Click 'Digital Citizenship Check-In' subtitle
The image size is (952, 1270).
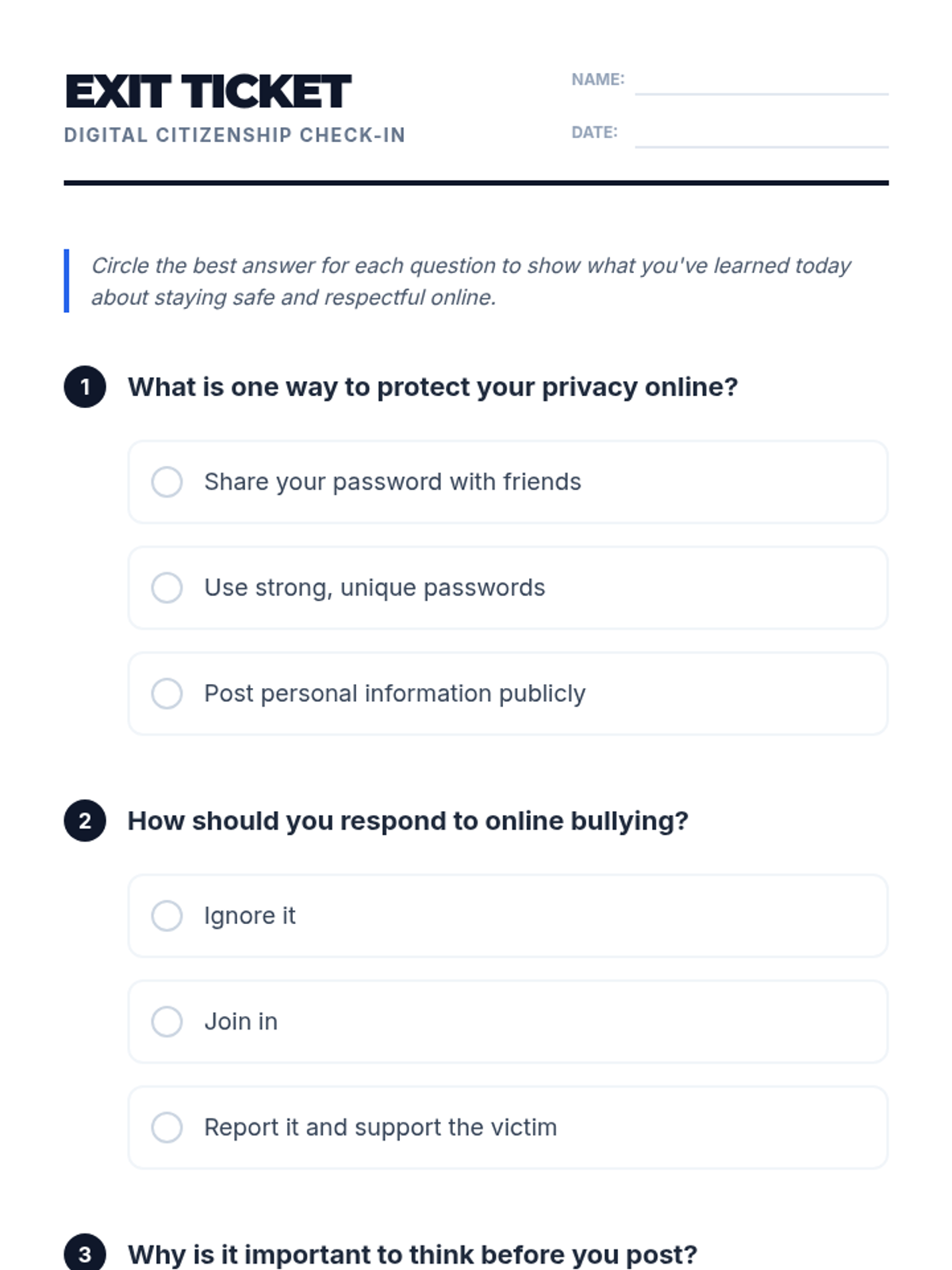pyautogui.click(x=235, y=136)
